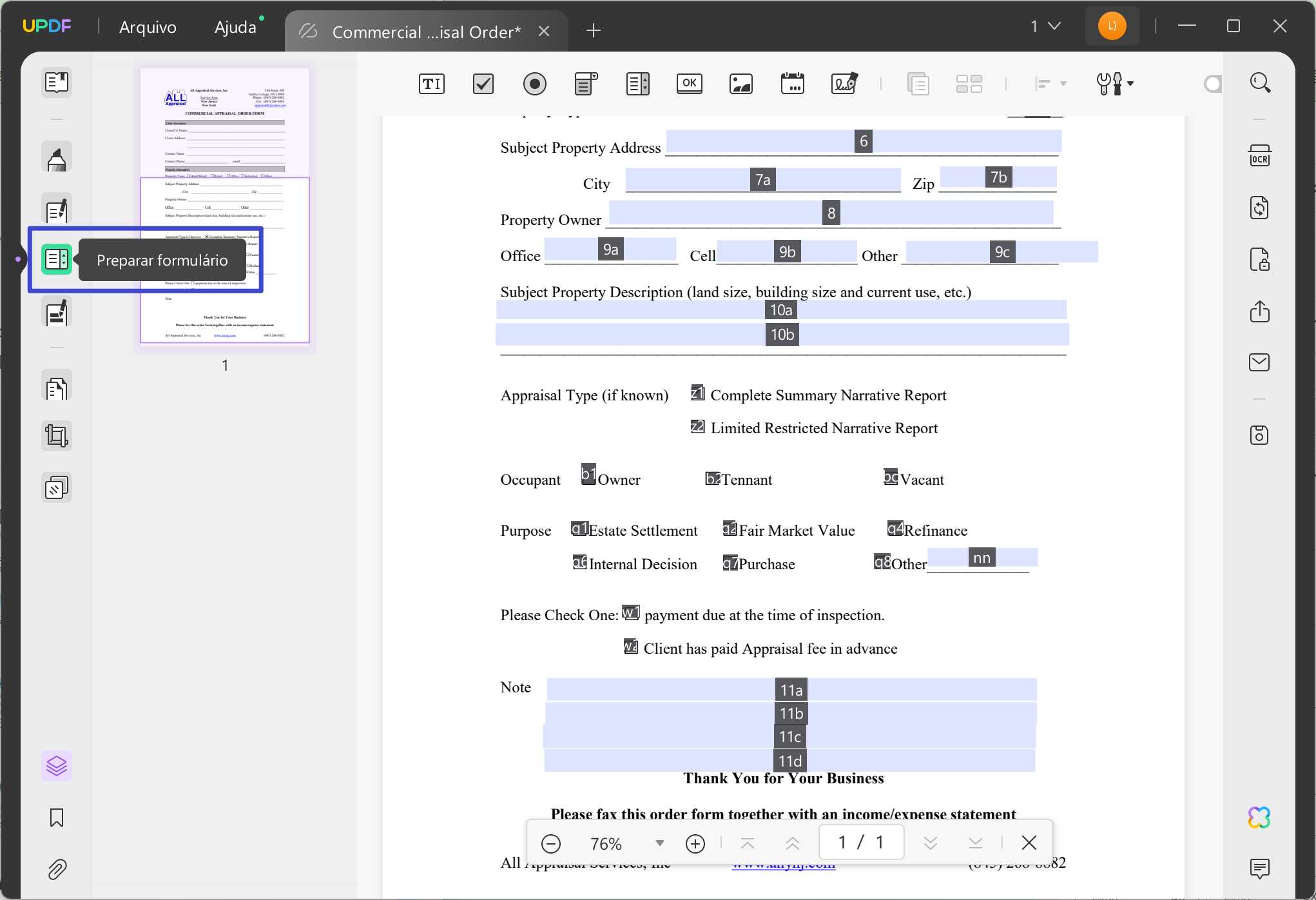Open the UPDF AI assistant
This screenshot has height=900, width=1316.
click(1259, 817)
